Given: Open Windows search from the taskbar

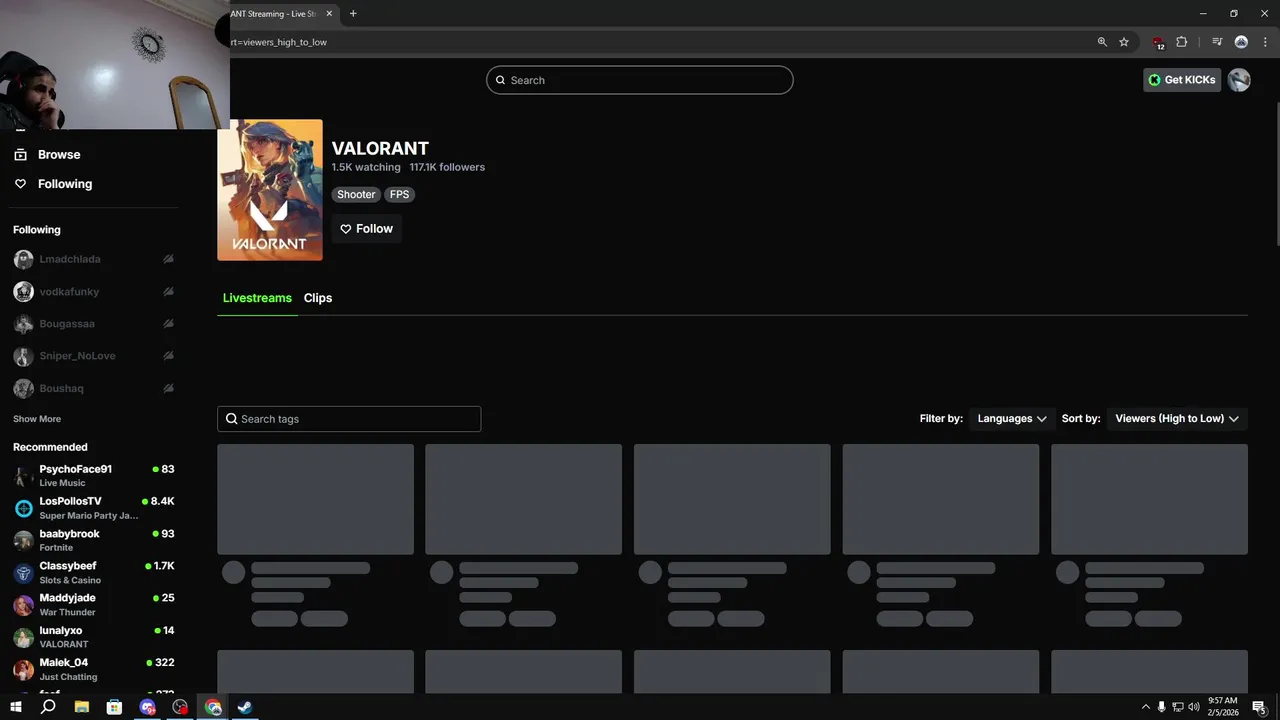Looking at the screenshot, I should tap(48, 707).
